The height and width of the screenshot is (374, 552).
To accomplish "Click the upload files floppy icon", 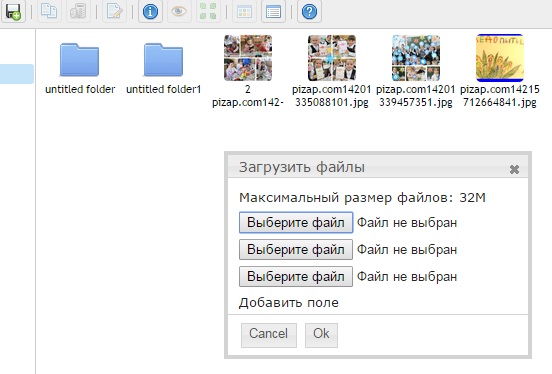I will point(13,12).
